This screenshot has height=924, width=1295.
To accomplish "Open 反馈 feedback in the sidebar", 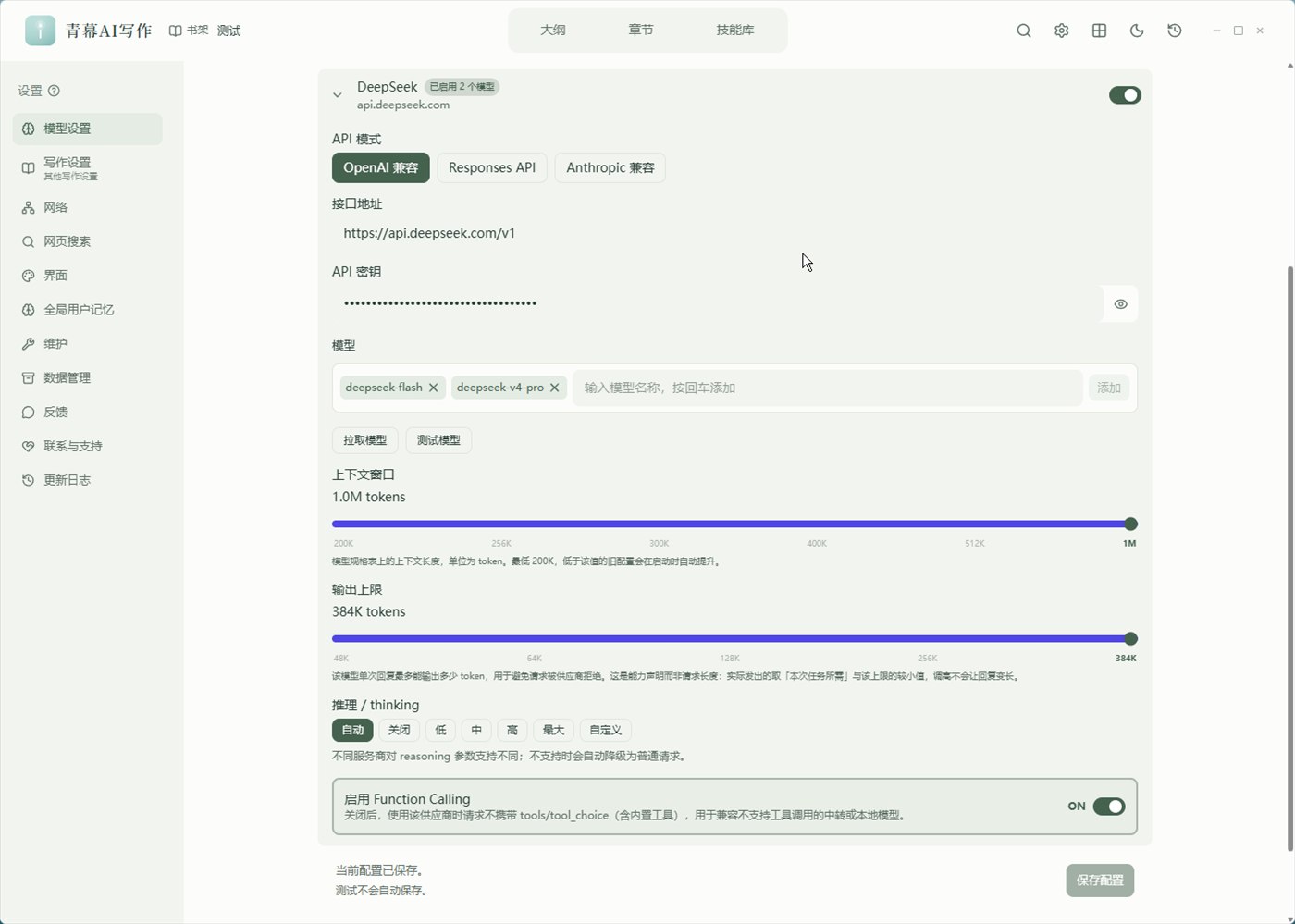I will pyautogui.click(x=88, y=413).
